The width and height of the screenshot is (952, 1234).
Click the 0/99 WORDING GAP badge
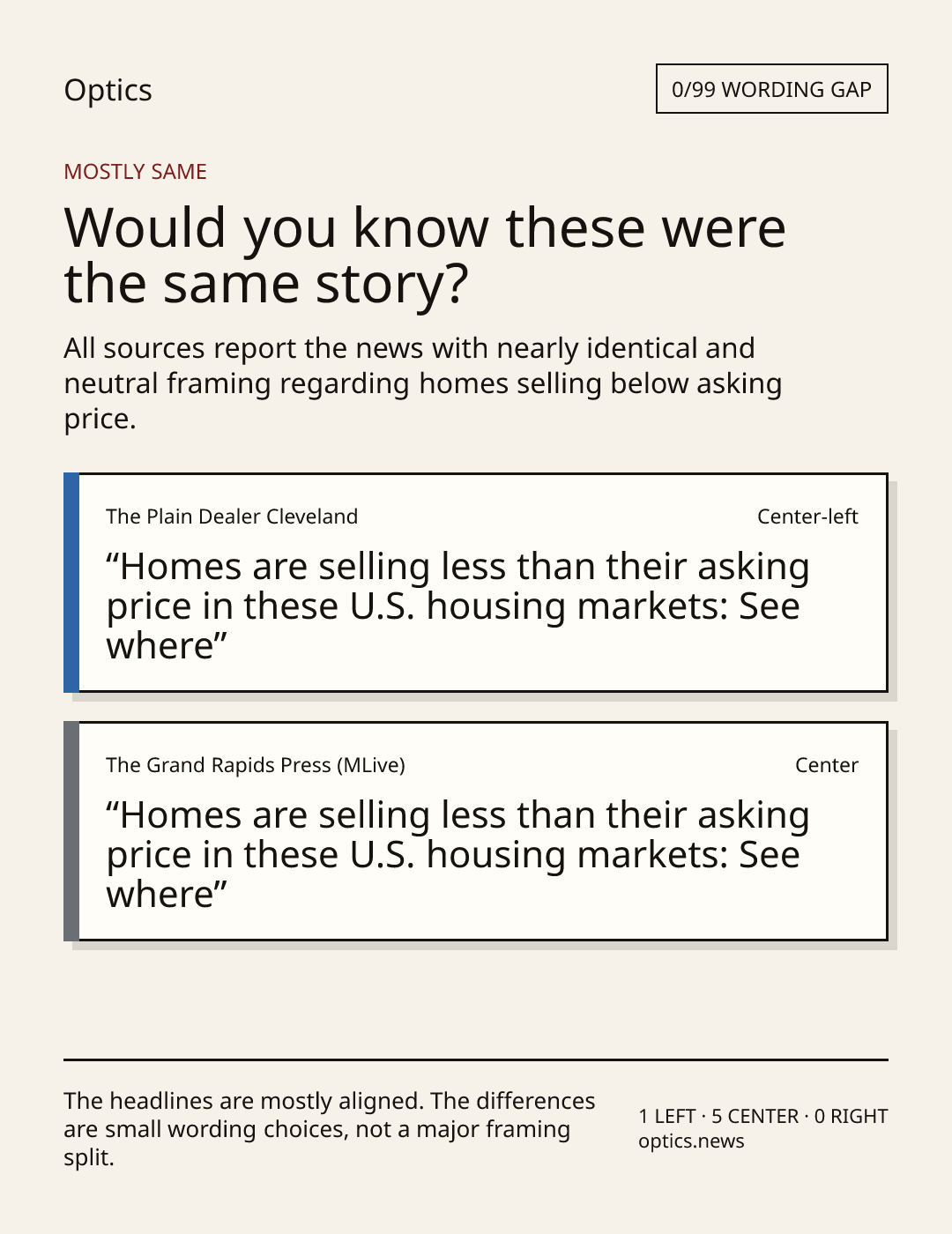coord(771,89)
